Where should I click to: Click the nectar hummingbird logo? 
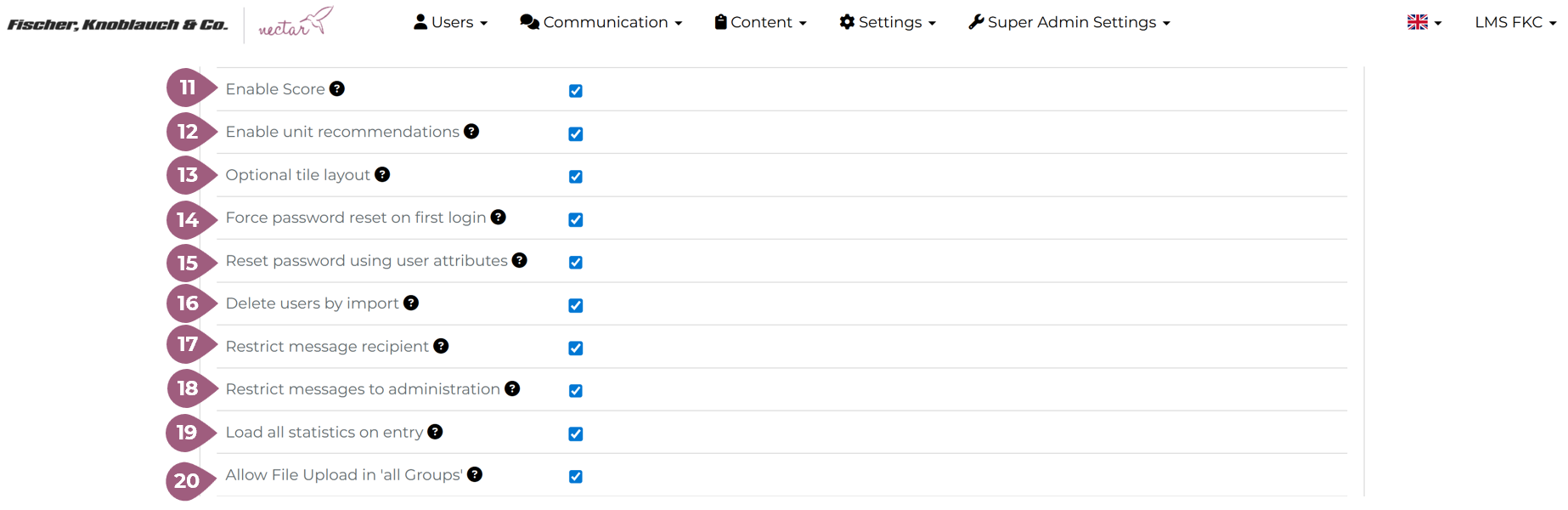(295, 23)
